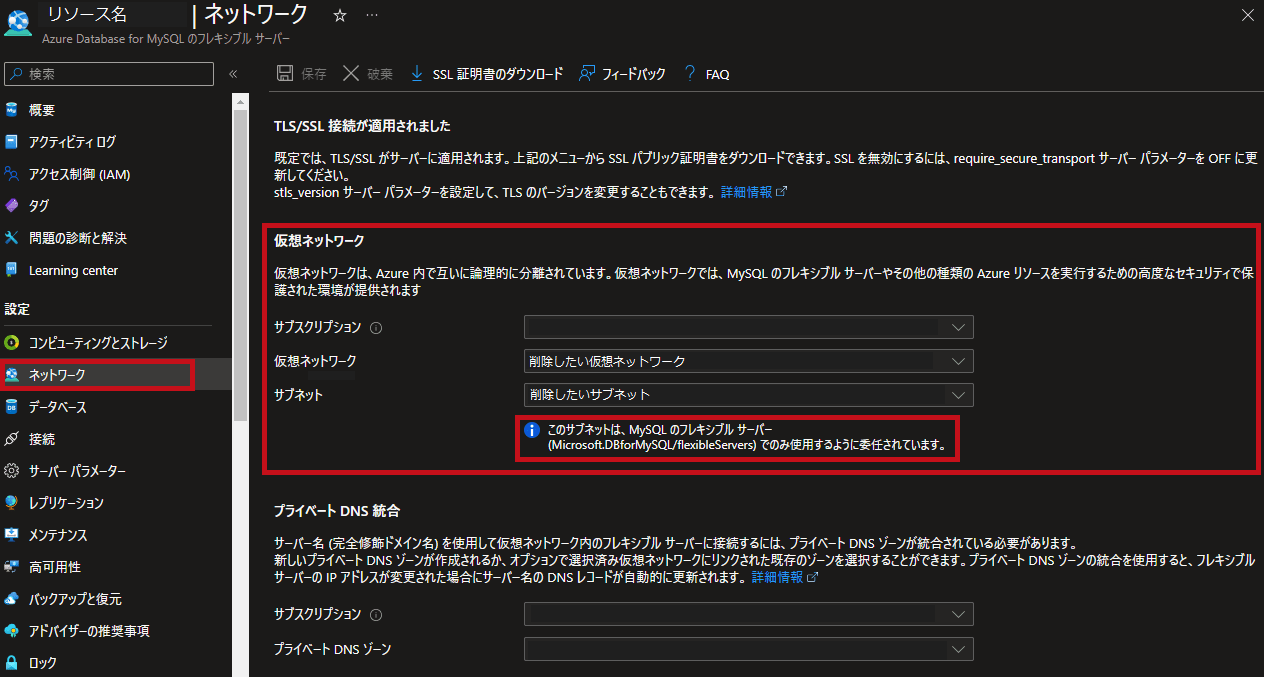Click the 問題の診断と解決 wrench icon
Viewport: 1264px width, 677px height.
(x=12, y=238)
